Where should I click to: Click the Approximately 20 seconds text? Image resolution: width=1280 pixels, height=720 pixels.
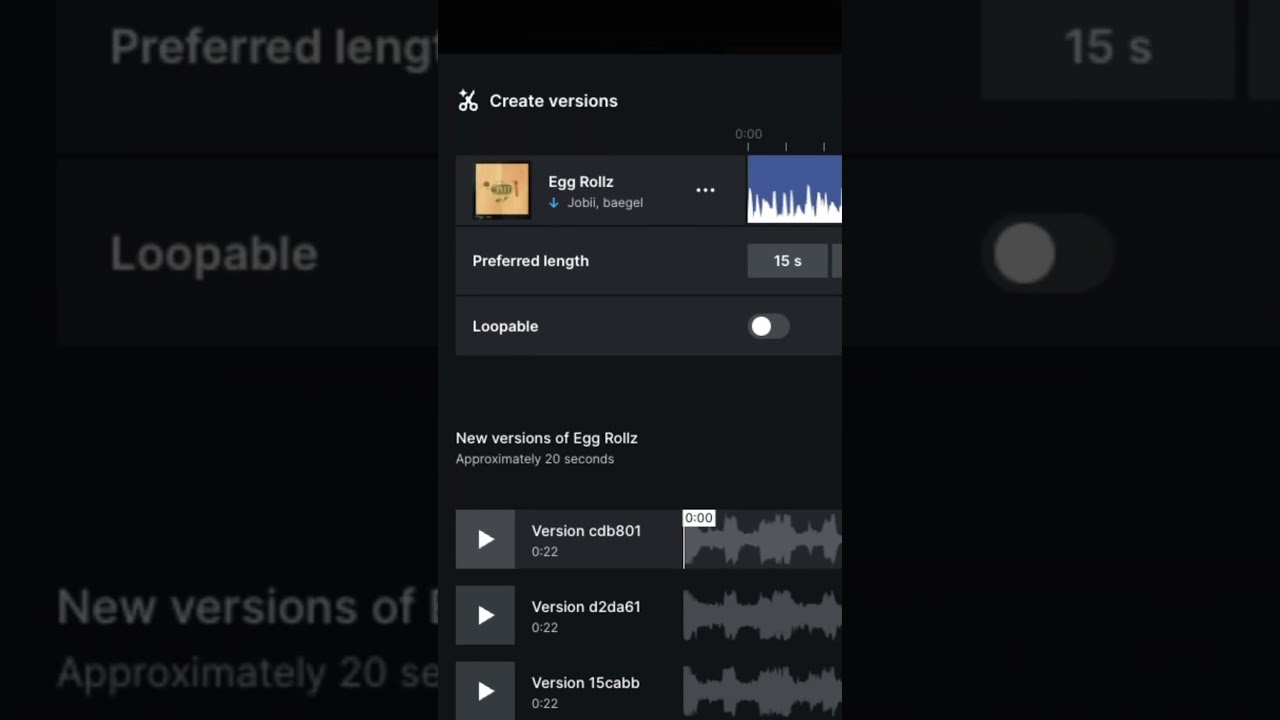coord(535,459)
